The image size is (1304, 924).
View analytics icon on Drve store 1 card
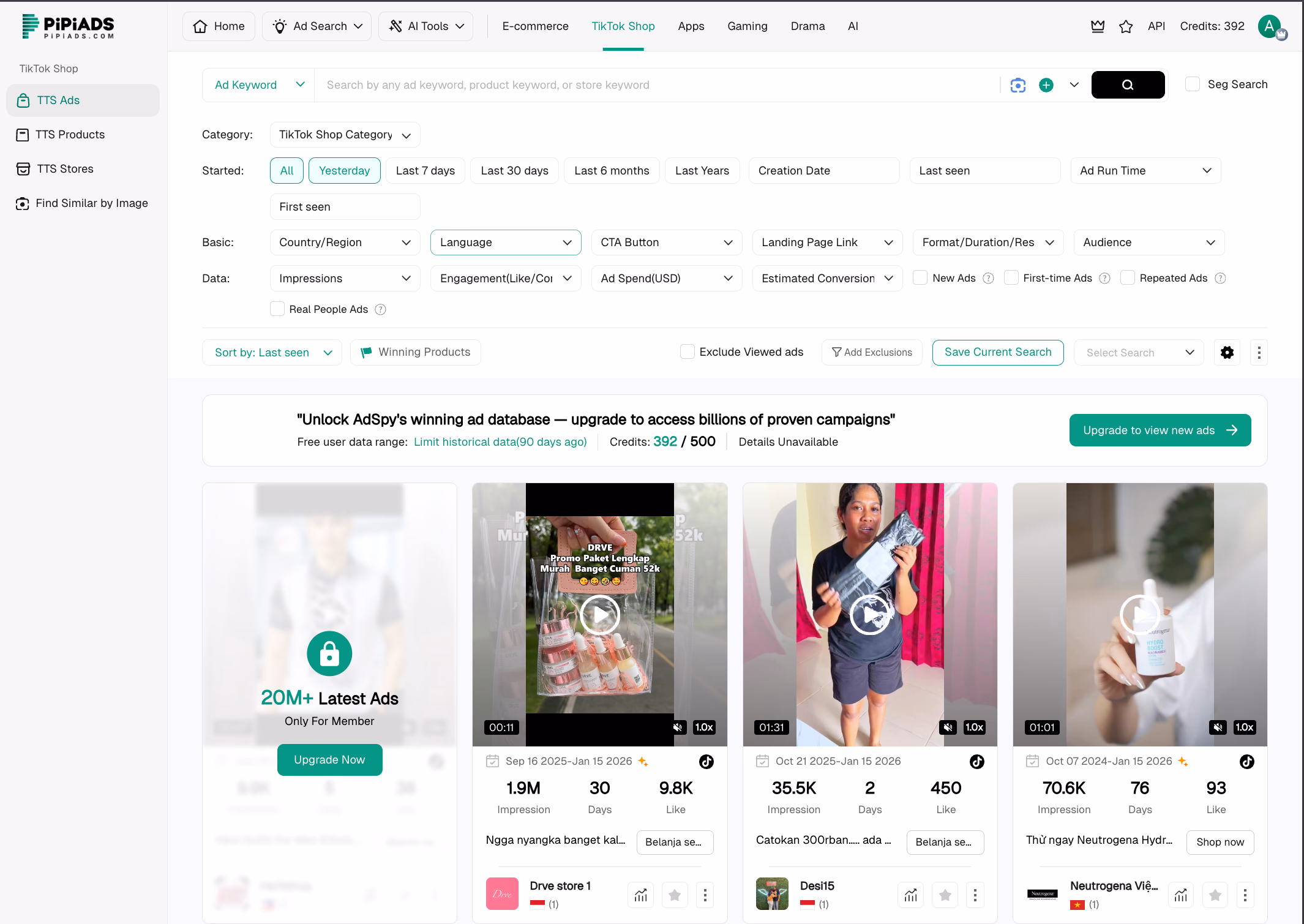(x=640, y=895)
